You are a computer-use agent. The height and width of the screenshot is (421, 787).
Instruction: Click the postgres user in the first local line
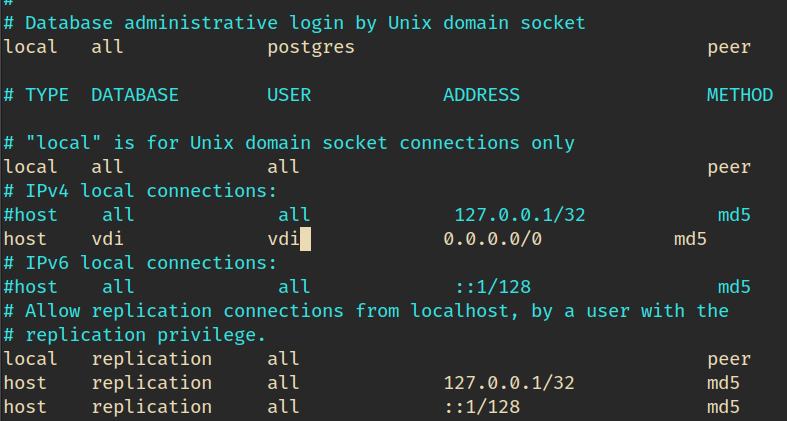(311, 47)
